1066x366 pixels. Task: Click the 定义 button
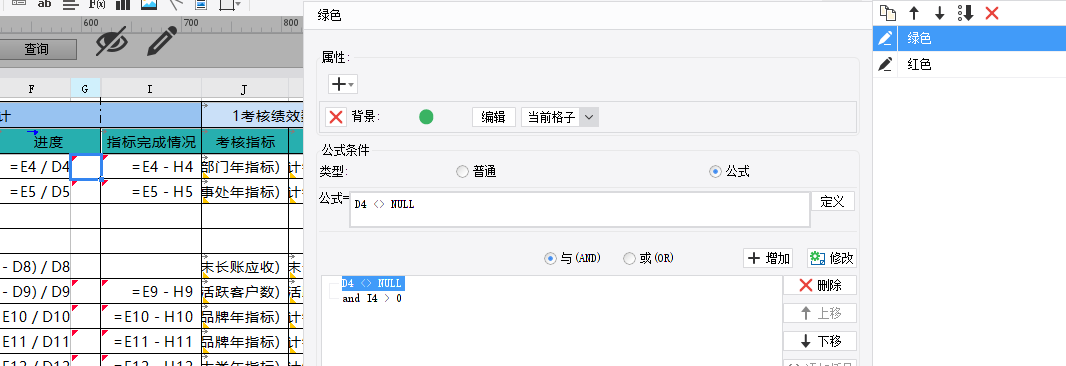click(x=832, y=201)
